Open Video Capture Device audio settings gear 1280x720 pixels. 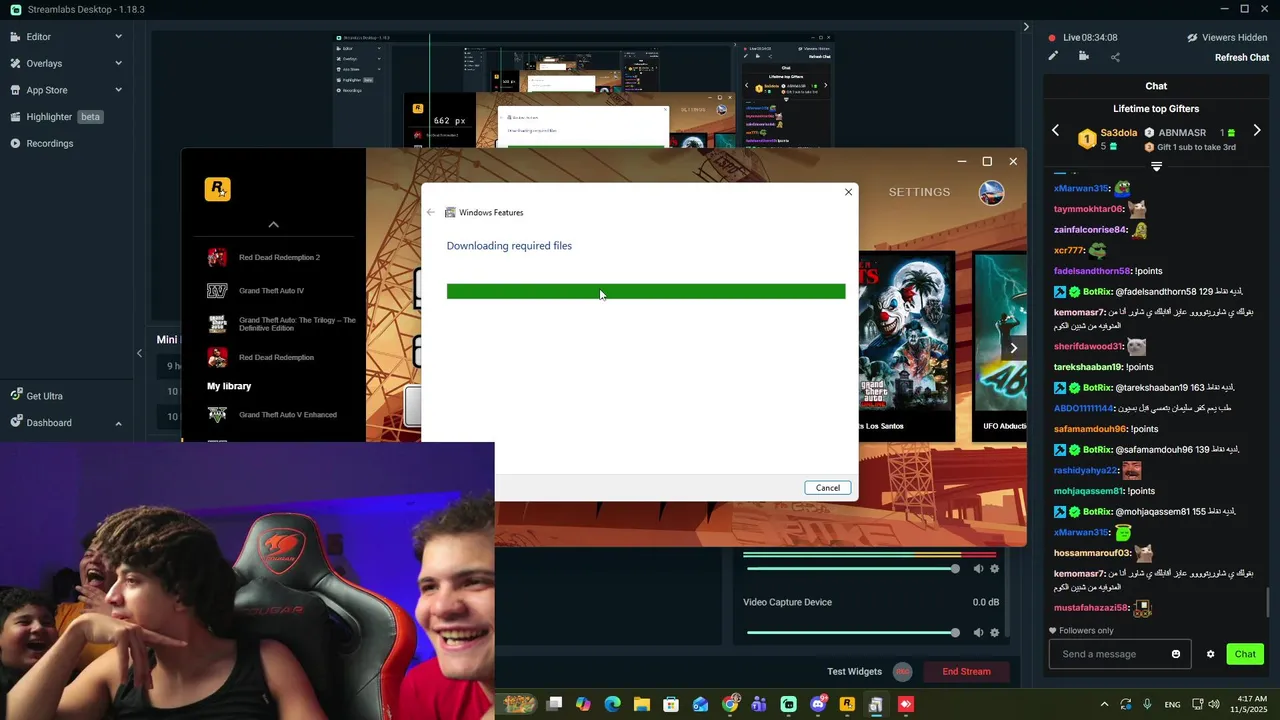pyautogui.click(x=994, y=633)
